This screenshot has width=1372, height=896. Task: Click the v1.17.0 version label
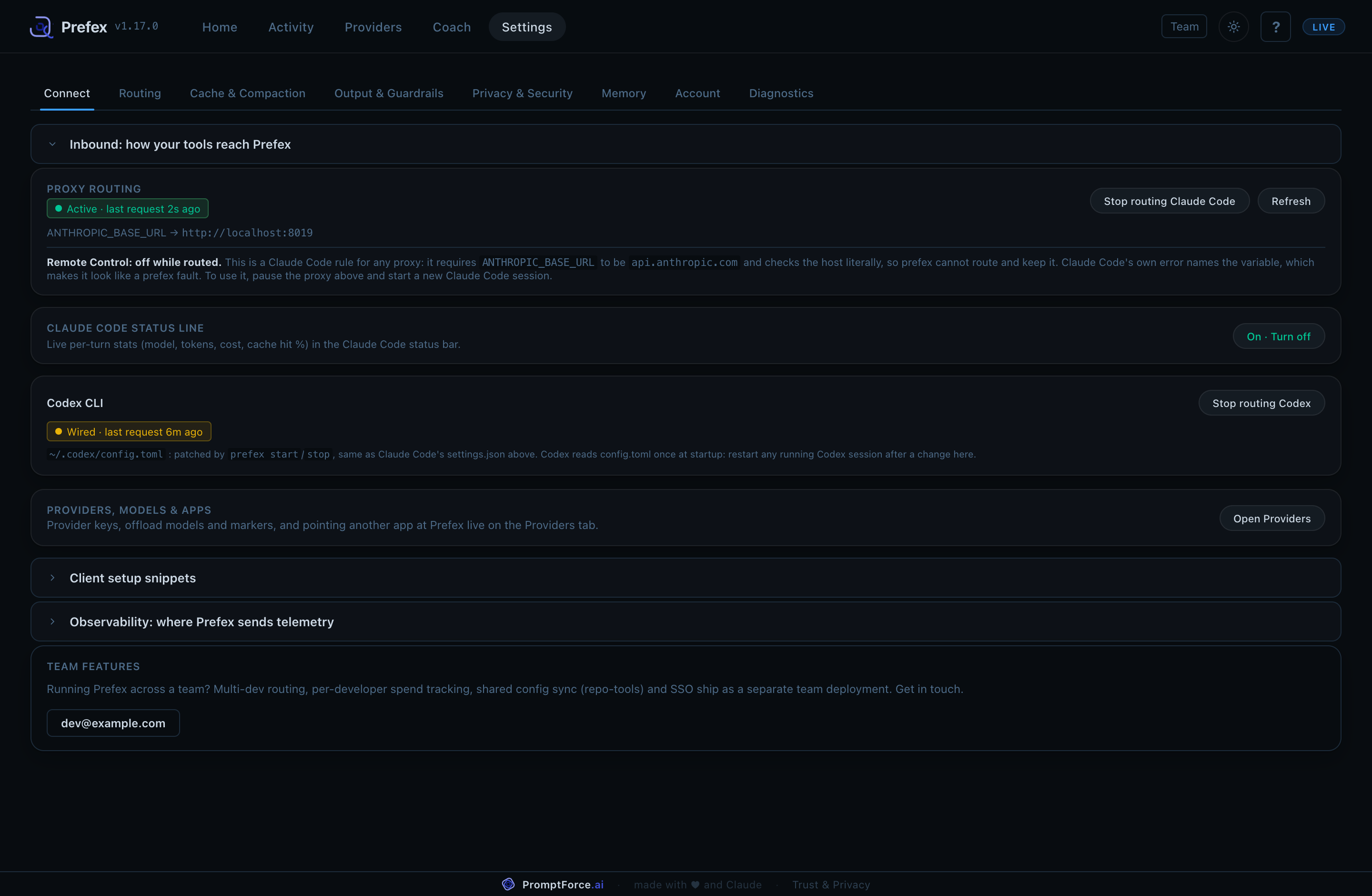(x=137, y=27)
